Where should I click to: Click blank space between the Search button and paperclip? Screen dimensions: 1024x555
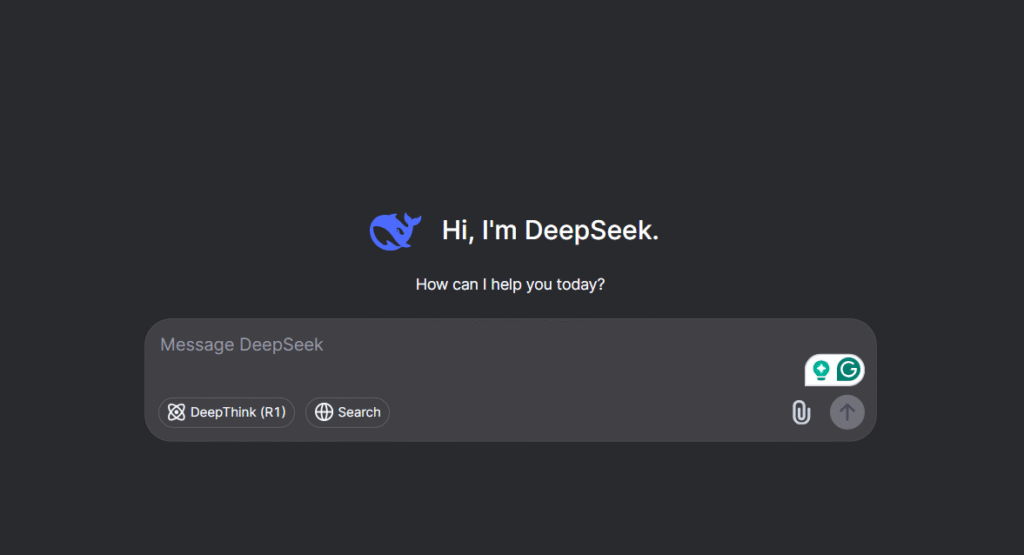588,413
